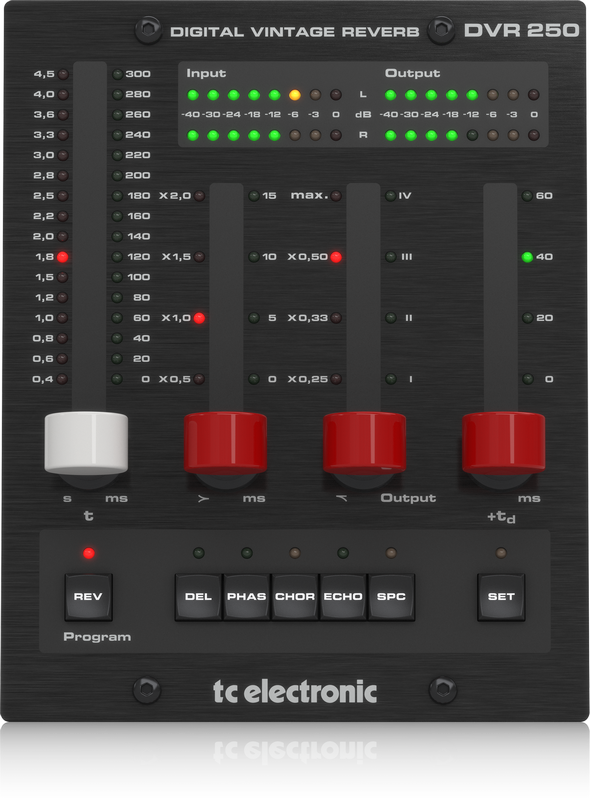This screenshot has height=800, width=590.
Task: Click the indicator LED above ECHO
Action: pyautogui.click(x=343, y=553)
